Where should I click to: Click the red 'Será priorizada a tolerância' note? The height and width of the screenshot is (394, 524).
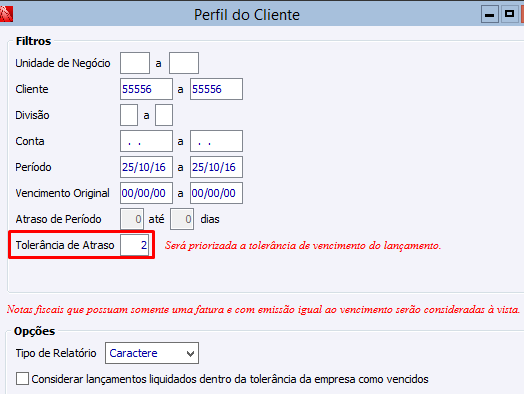(x=303, y=246)
